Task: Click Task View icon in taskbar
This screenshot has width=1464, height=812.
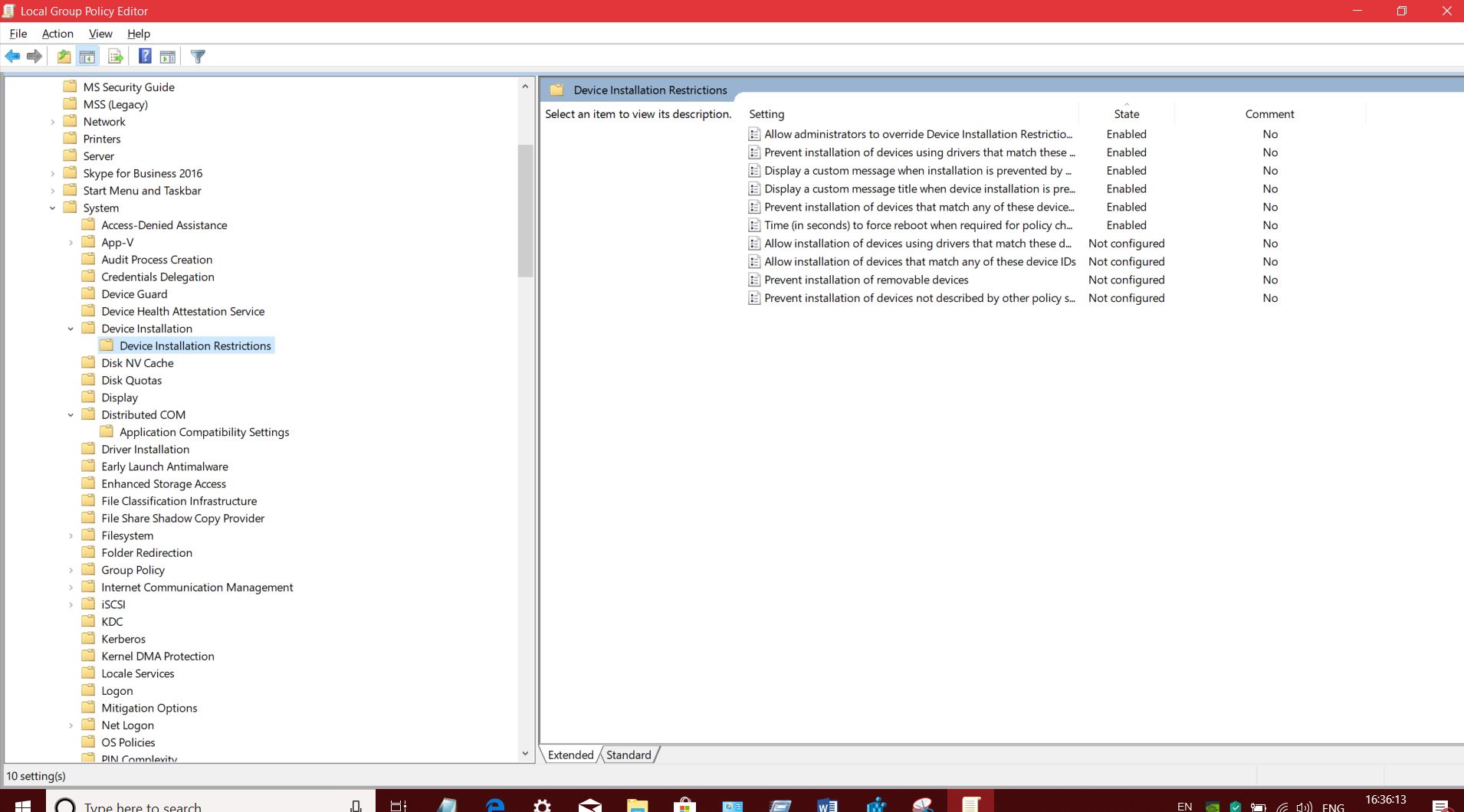Action: [x=399, y=804]
